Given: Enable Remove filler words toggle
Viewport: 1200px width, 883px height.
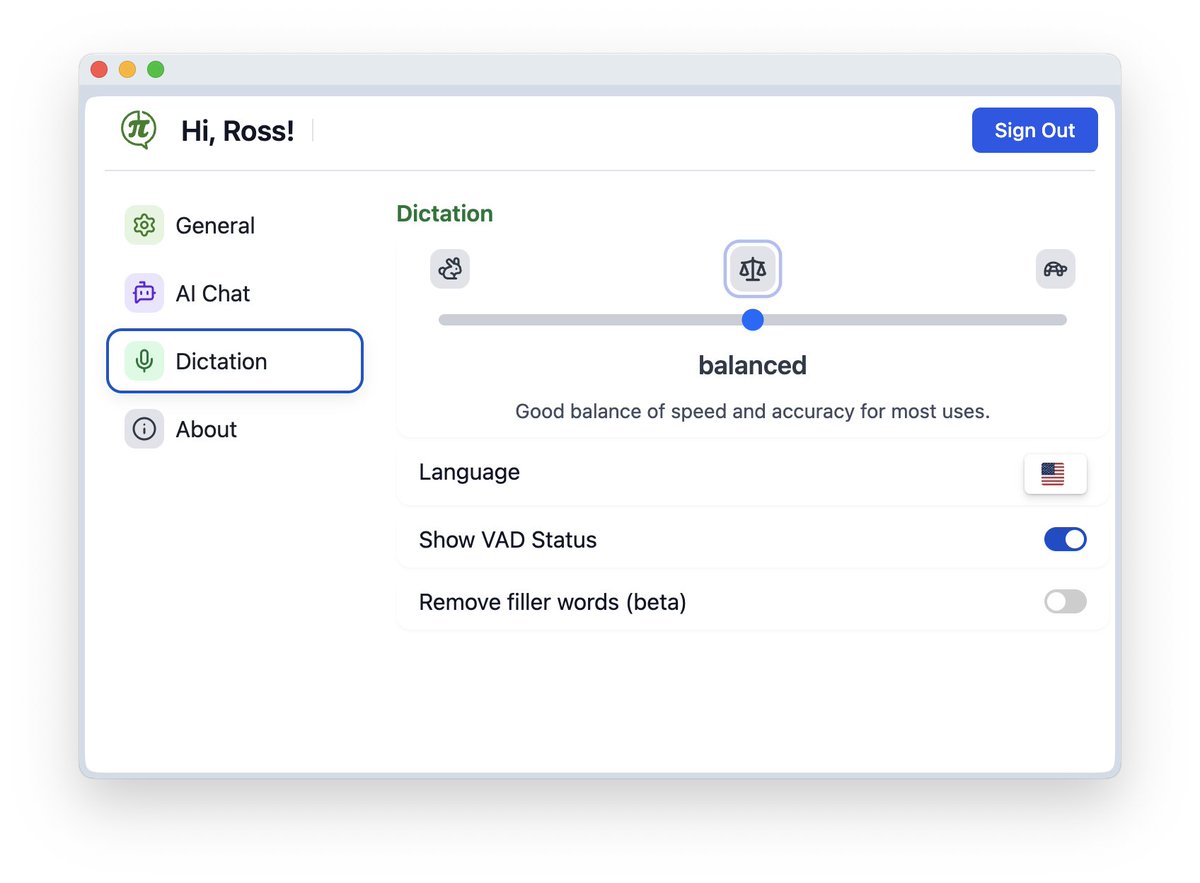Looking at the screenshot, I should [1065, 602].
